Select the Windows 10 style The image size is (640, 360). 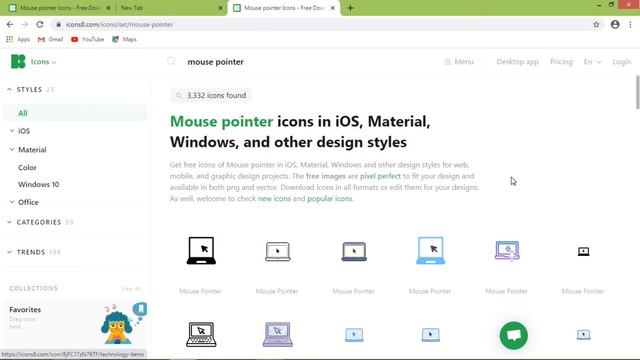(38, 184)
